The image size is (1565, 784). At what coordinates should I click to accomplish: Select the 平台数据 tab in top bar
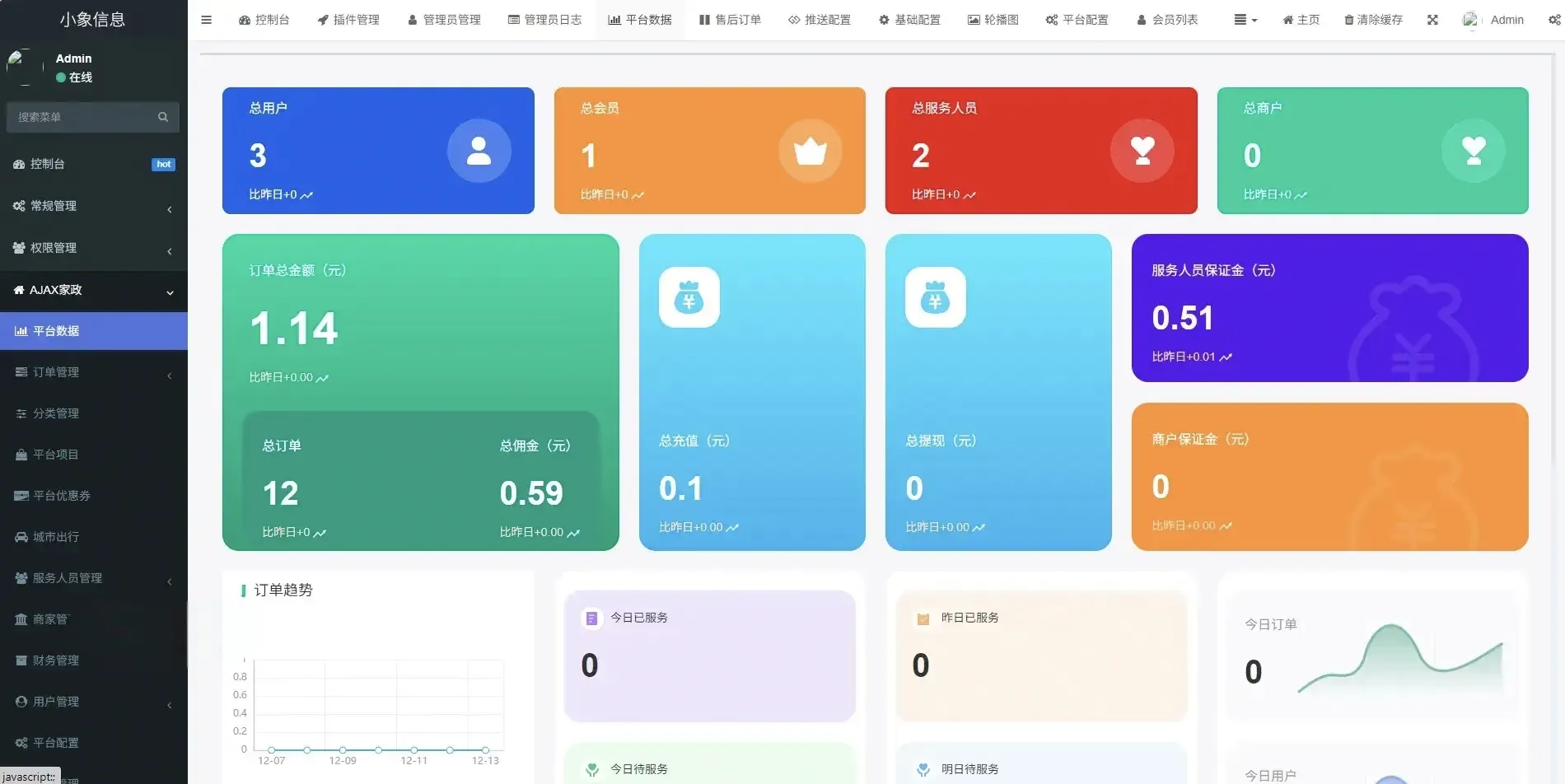coord(640,20)
